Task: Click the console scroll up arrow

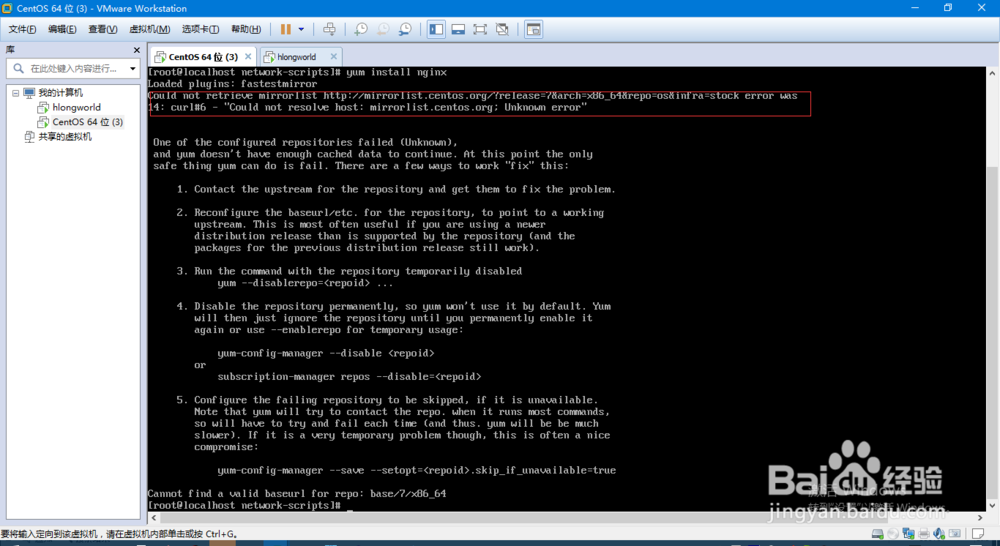Action: pyautogui.click(x=992, y=72)
